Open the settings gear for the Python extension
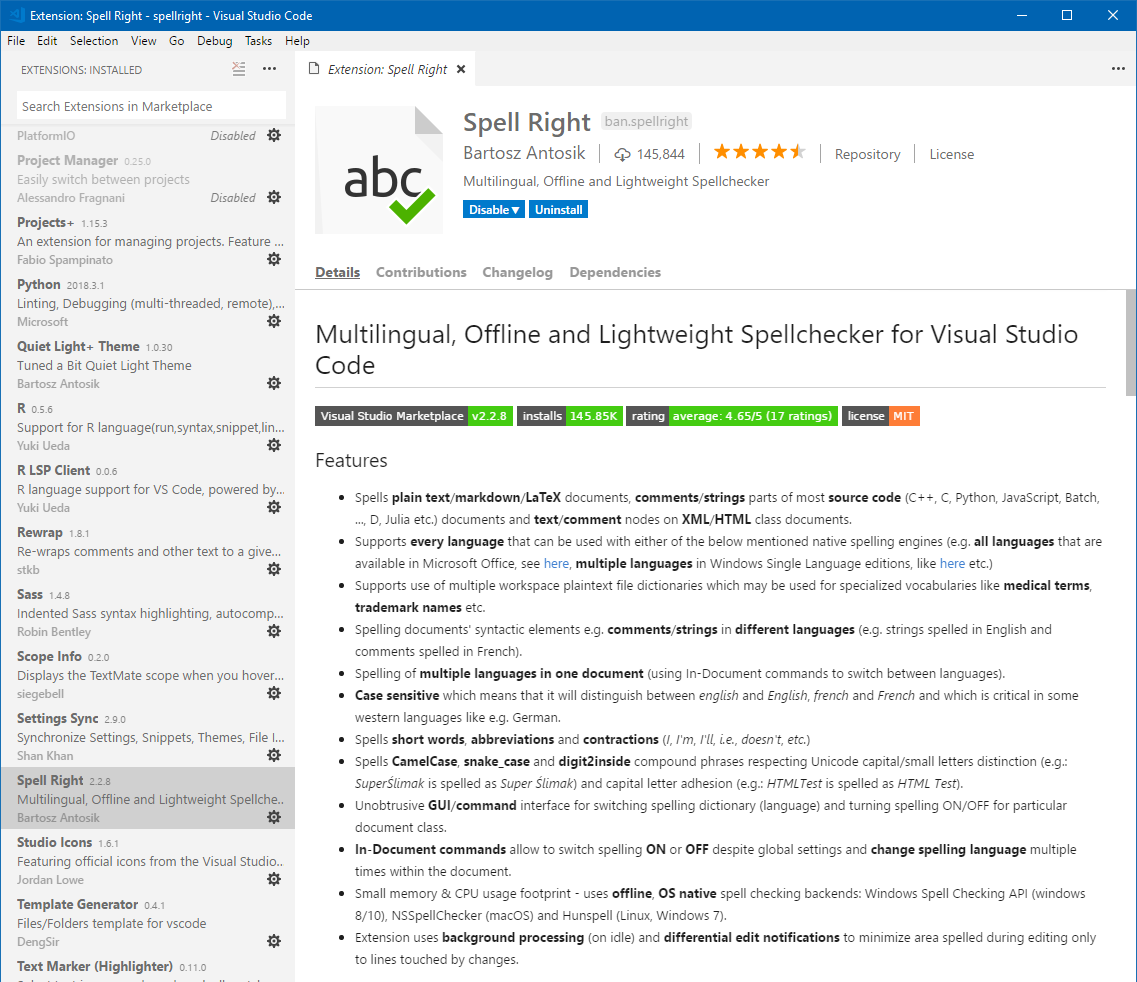The height and width of the screenshot is (982, 1137). pos(274,321)
